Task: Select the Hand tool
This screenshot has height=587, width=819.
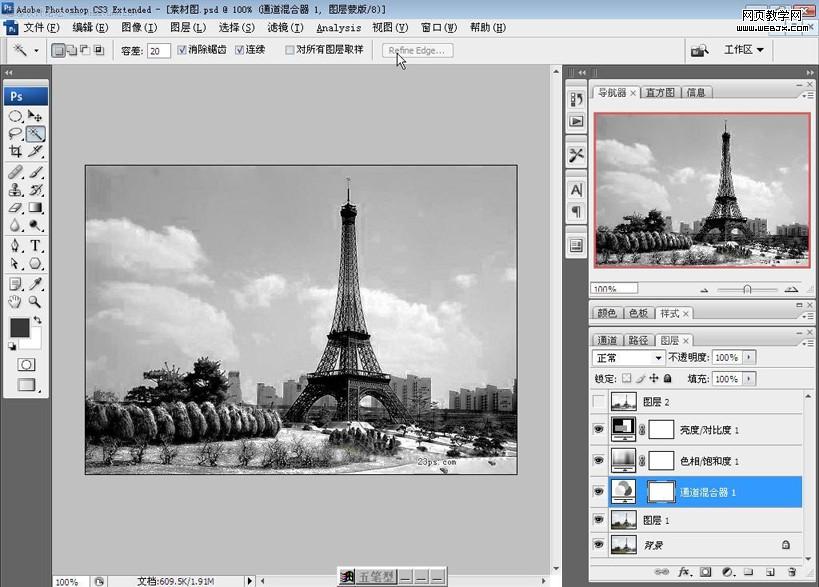Action: (x=16, y=301)
